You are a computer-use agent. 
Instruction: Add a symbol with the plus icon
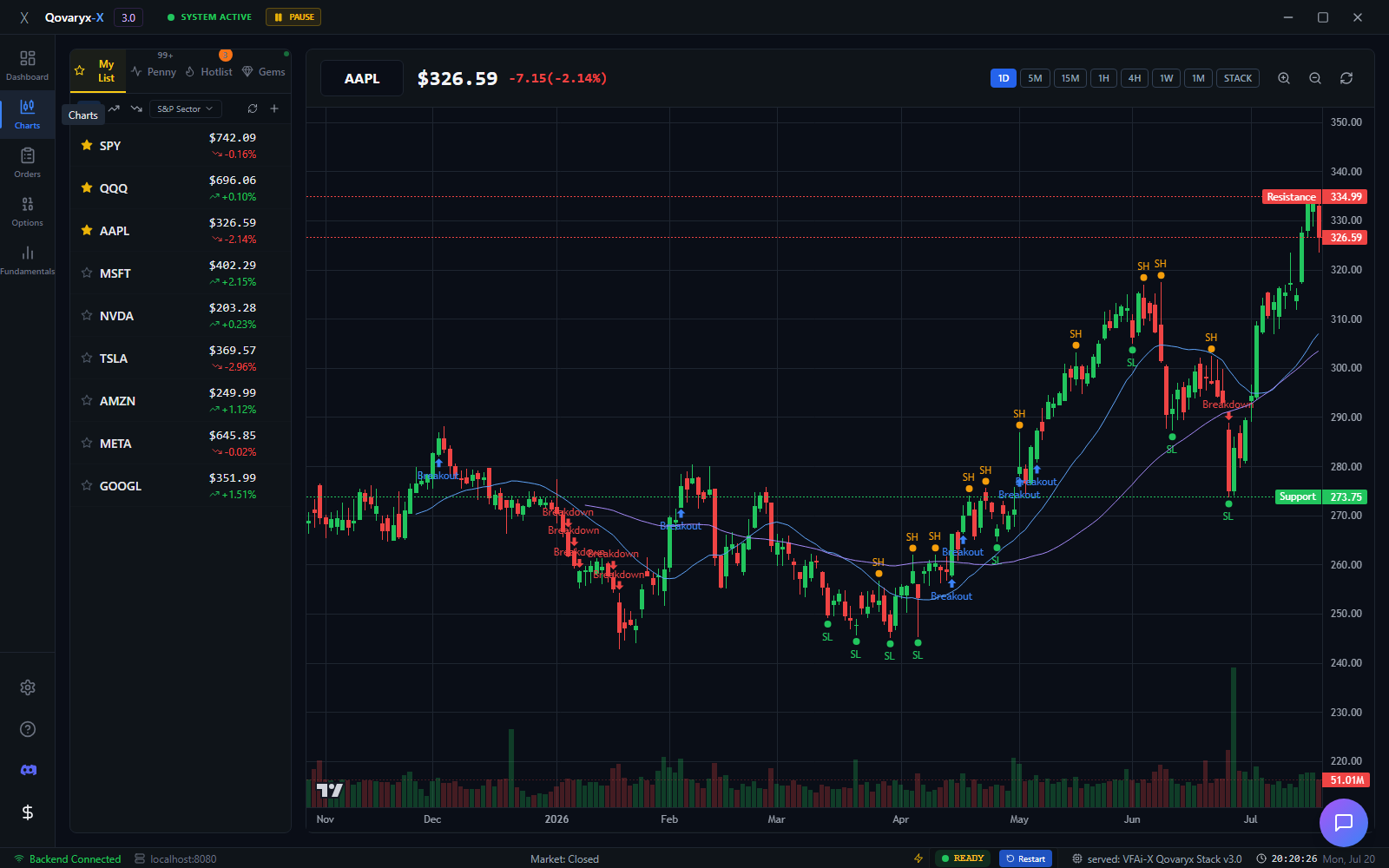click(x=274, y=108)
